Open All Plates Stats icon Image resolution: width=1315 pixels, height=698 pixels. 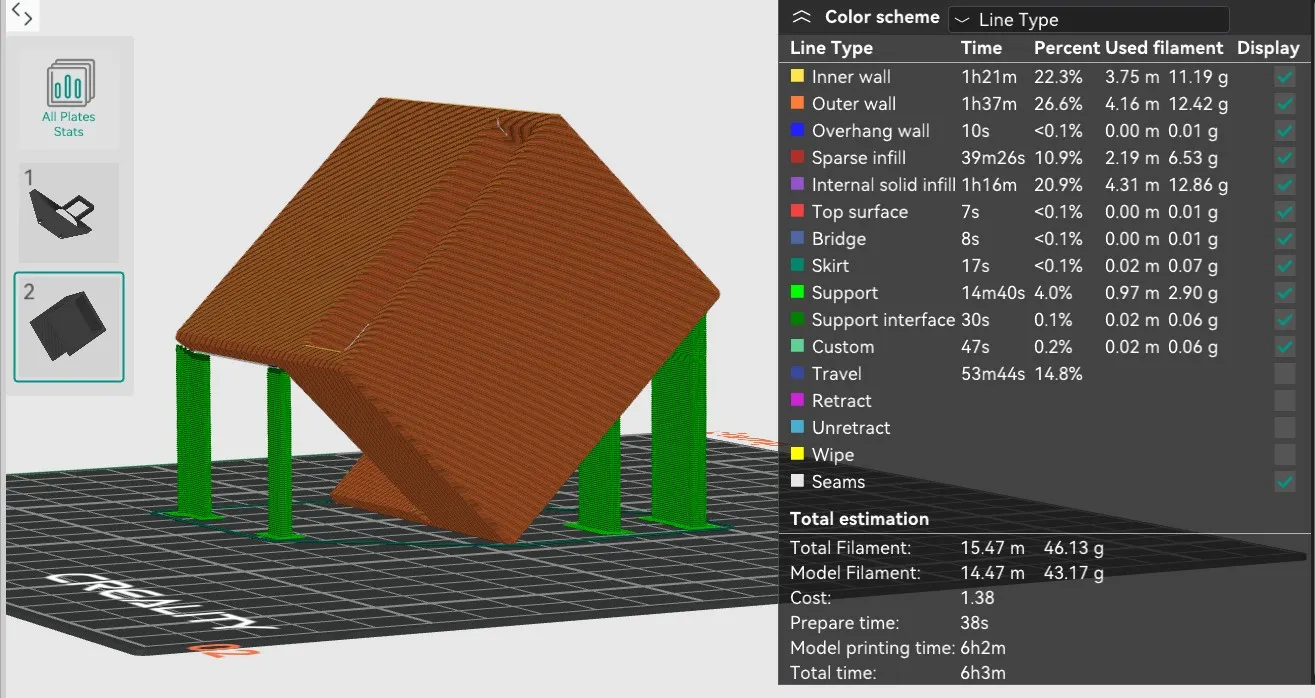tap(69, 97)
